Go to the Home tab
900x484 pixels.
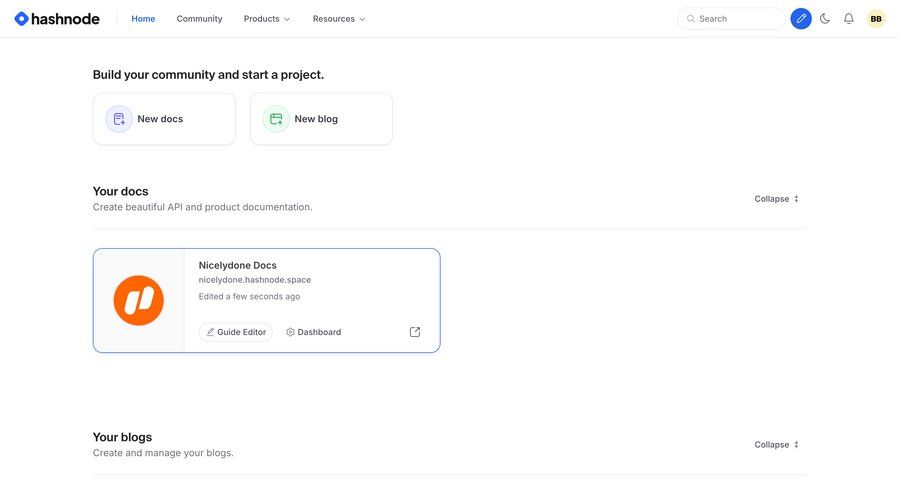click(x=143, y=19)
